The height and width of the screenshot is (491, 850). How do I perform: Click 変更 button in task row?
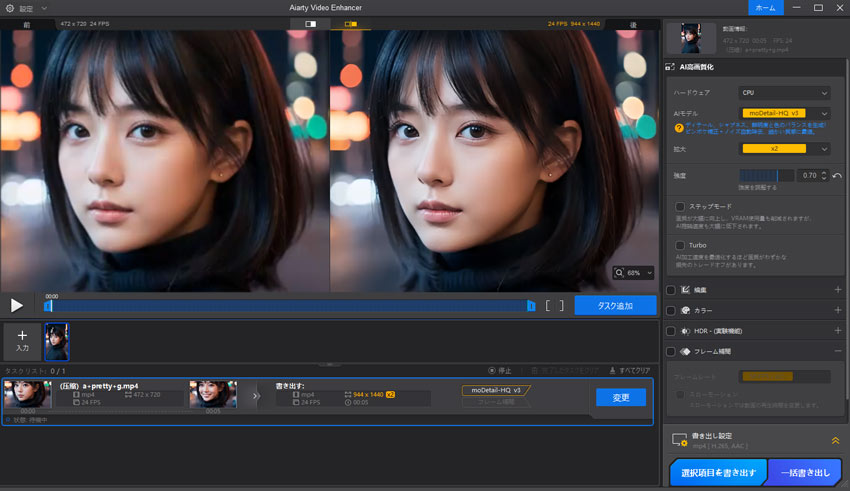pyautogui.click(x=621, y=397)
